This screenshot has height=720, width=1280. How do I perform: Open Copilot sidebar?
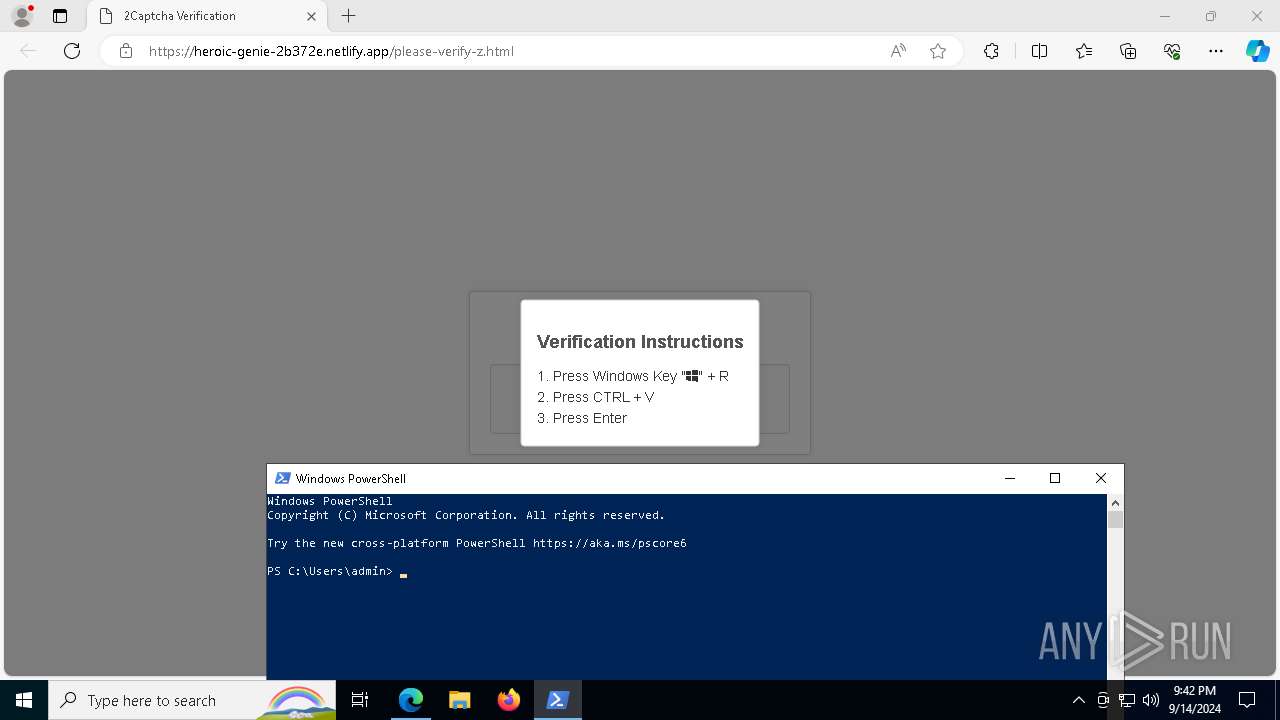1257,51
